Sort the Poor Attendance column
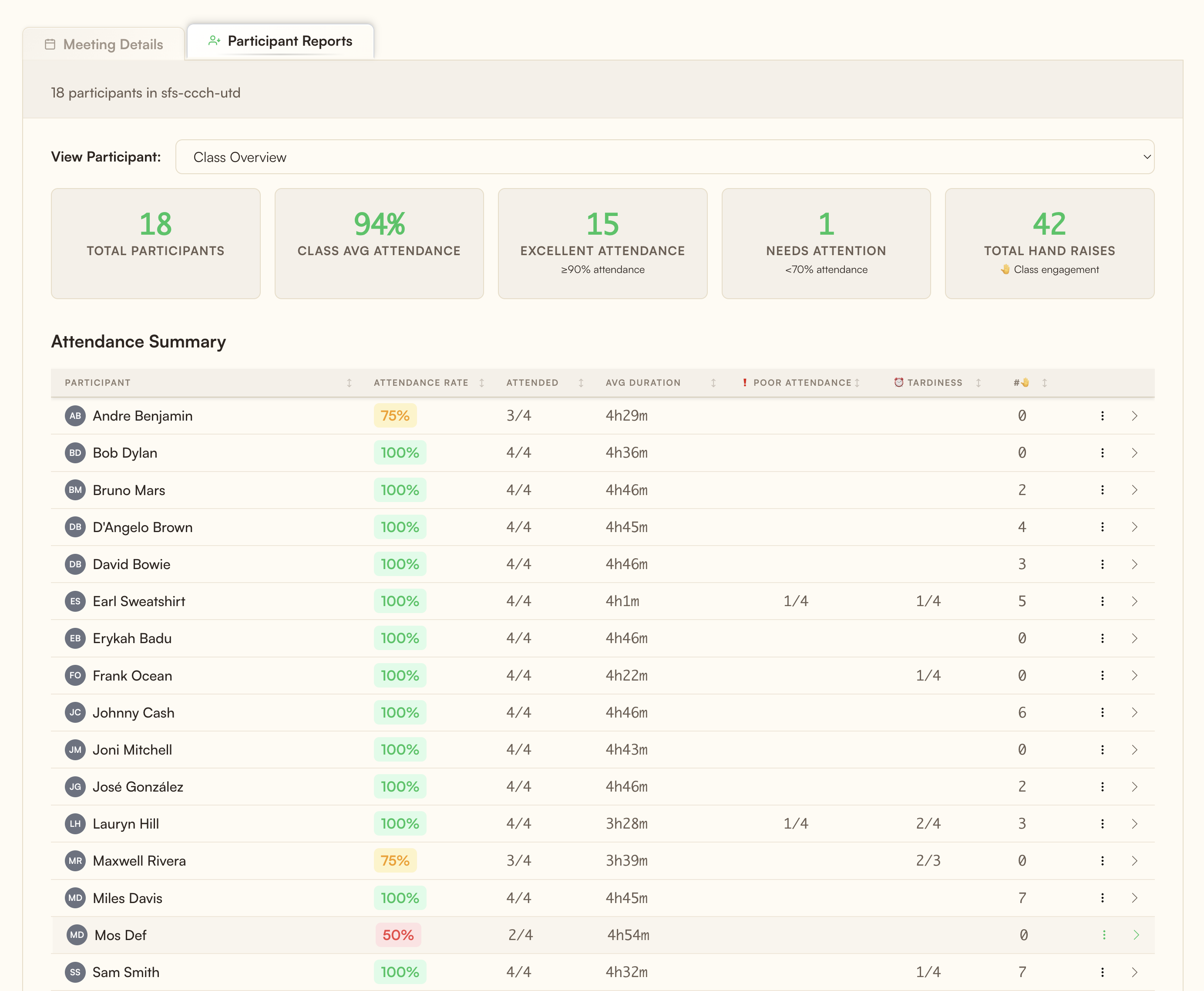Screen dimensions: 1204x991 click(857, 383)
